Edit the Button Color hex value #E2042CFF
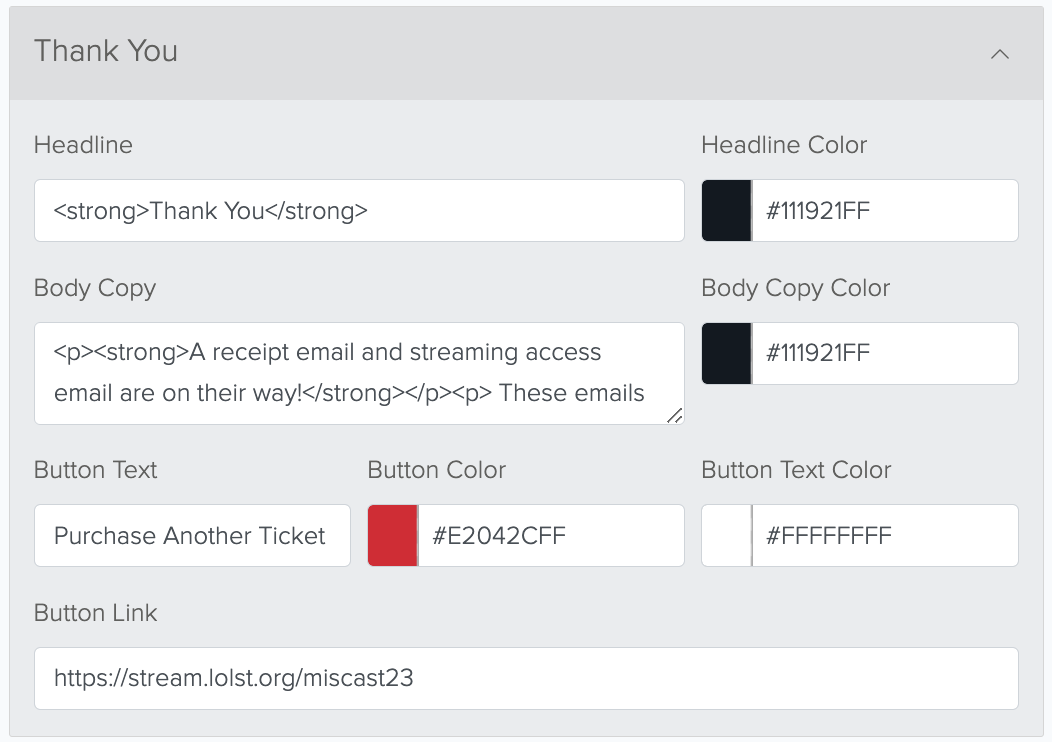The height and width of the screenshot is (742, 1052). [x=551, y=535]
